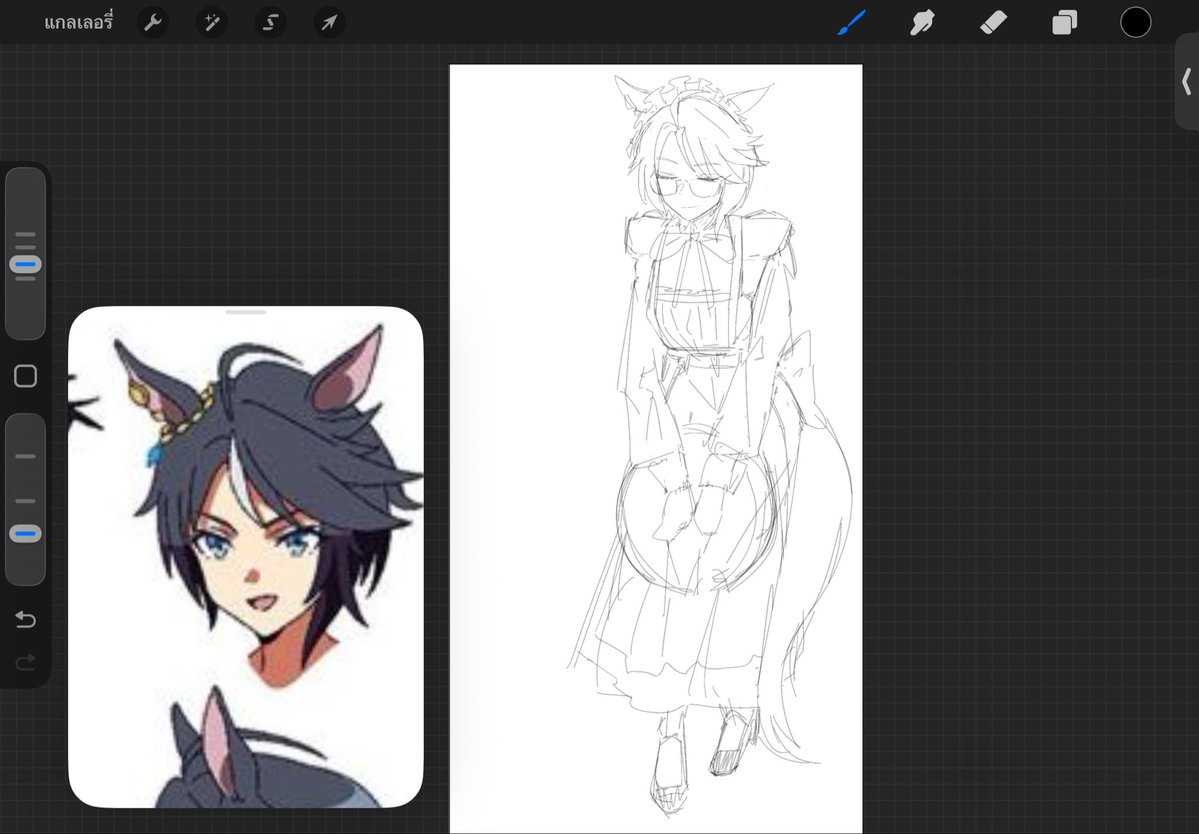The width and height of the screenshot is (1199, 834).
Task: Open the Actions wrench menu
Action: [x=153, y=22]
